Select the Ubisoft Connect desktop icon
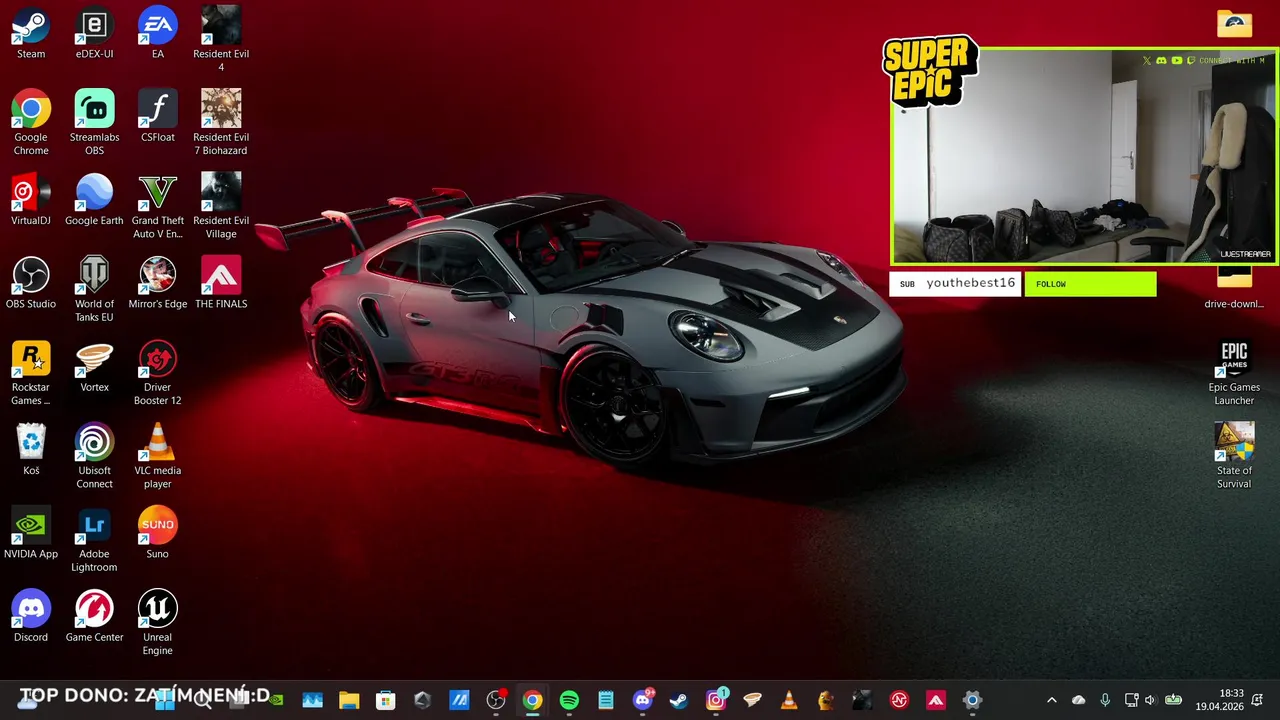 point(94,456)
